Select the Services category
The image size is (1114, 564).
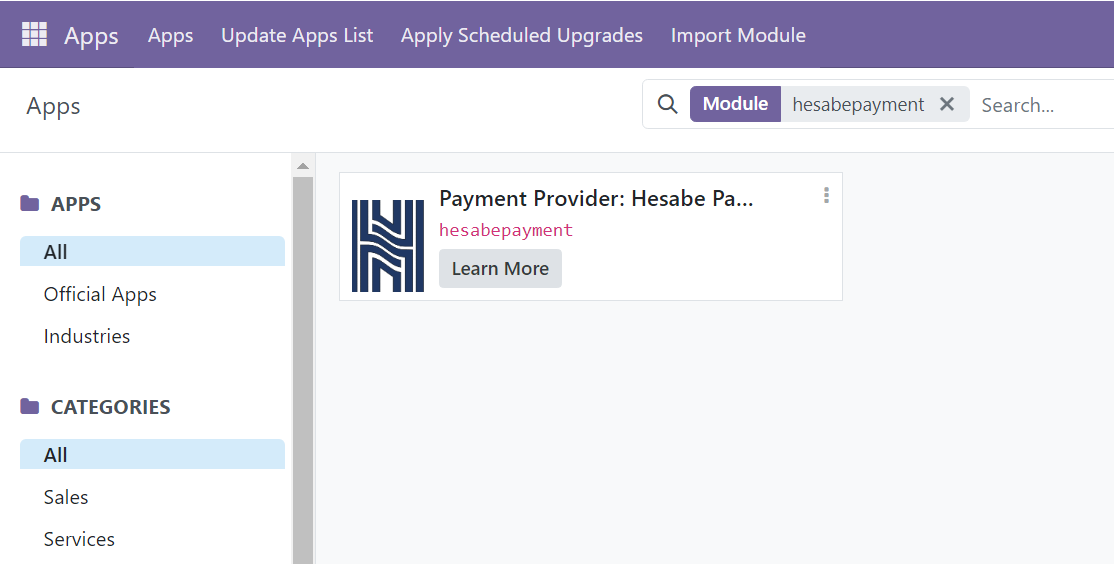click(79, 539)
